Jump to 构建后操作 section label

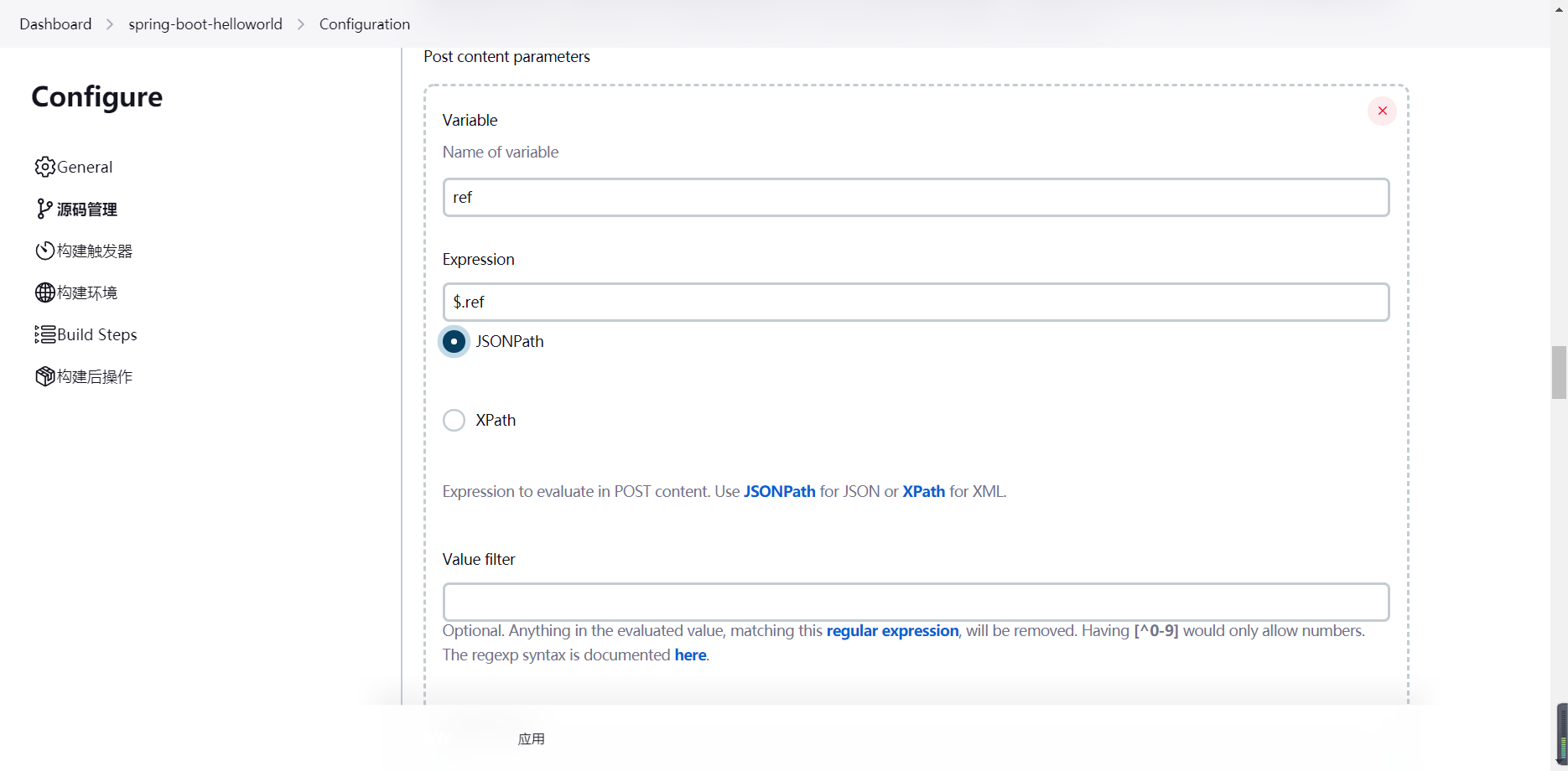click(95, 376)
